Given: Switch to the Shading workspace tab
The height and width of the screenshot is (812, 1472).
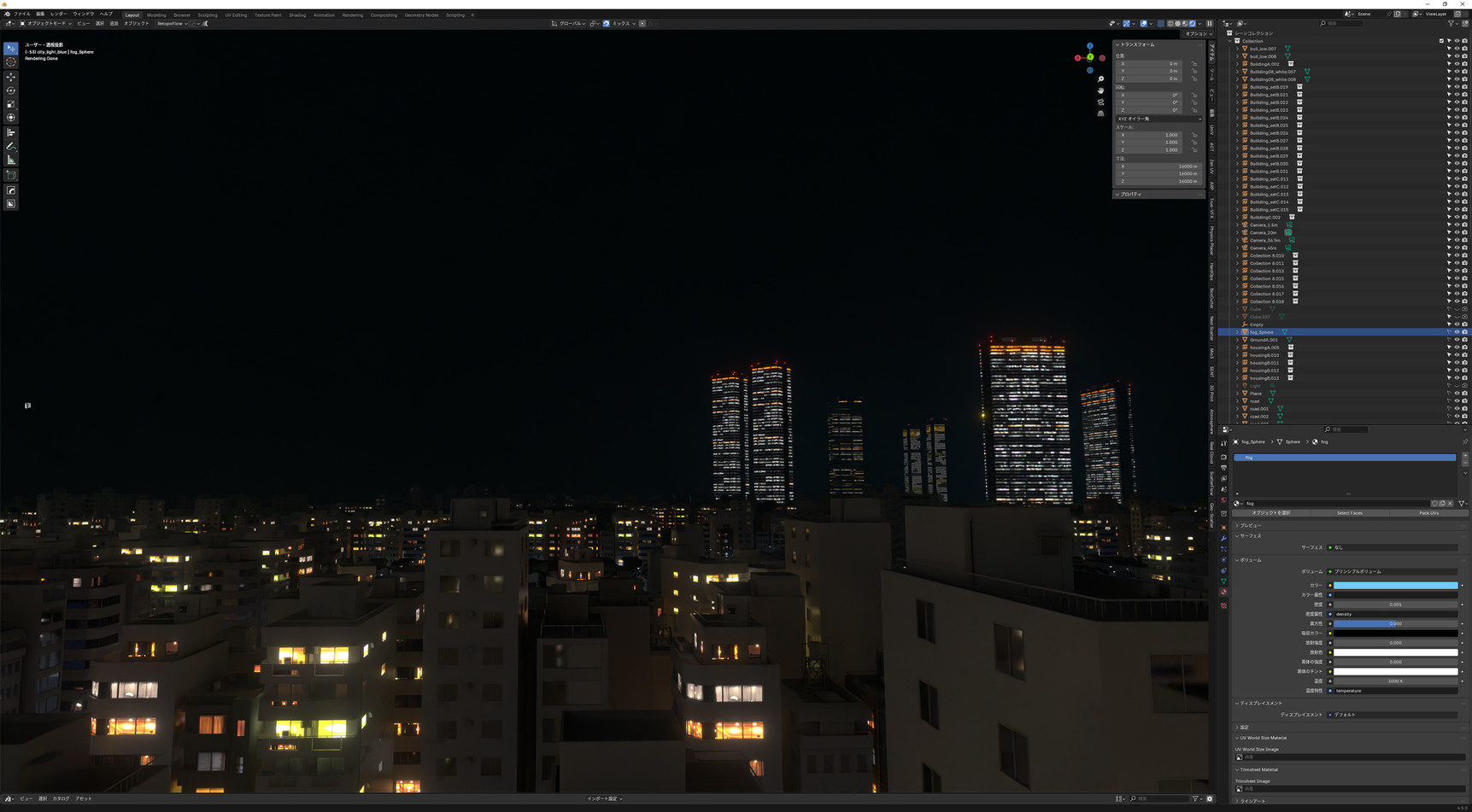Looking at the screenshot, I should pyautogui.click(x=297, y=15).
